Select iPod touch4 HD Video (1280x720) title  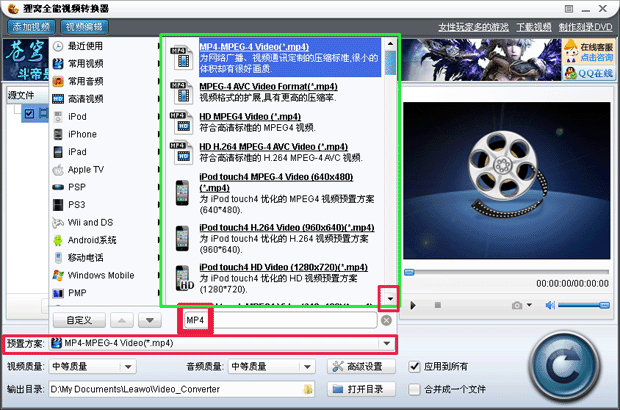pos(284,267)
